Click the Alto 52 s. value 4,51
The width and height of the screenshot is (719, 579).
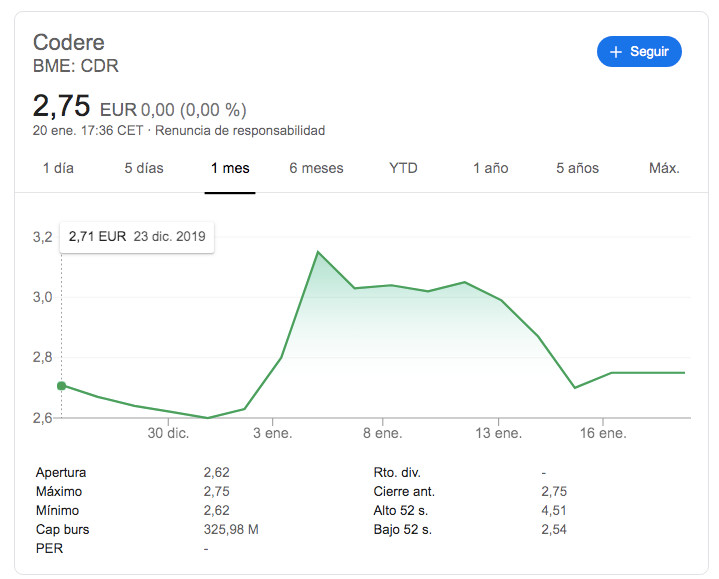pyautogui.click(x=554, y=511)
